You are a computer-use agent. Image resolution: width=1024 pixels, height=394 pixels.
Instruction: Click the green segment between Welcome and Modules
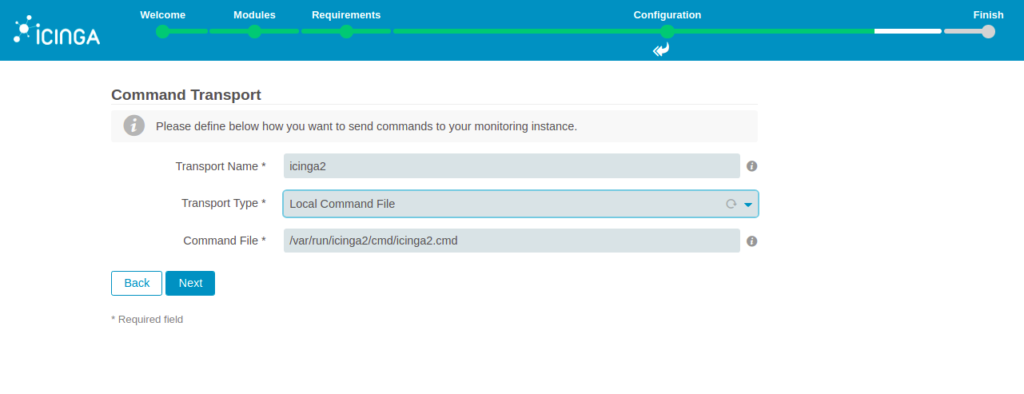(188, 31)
